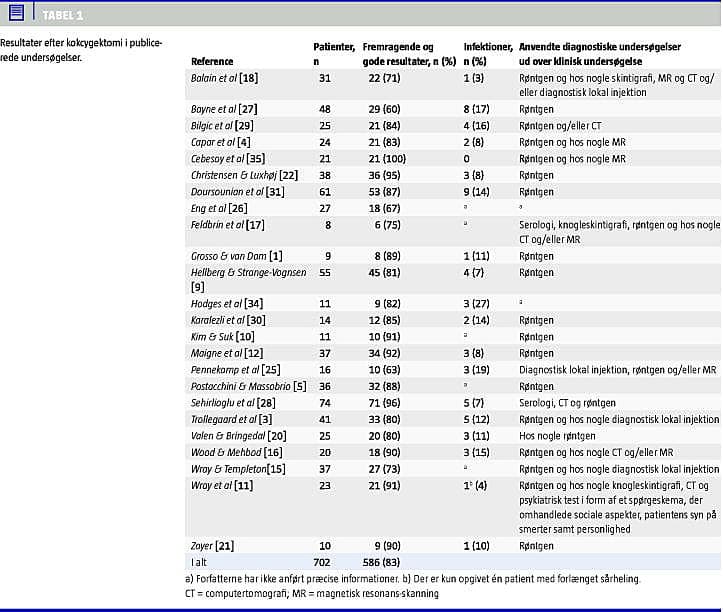Click footnote 'a) Forfatterne har ikke anført'
Image resolution: width=723 pixels, height=612 pixels.
292,579
